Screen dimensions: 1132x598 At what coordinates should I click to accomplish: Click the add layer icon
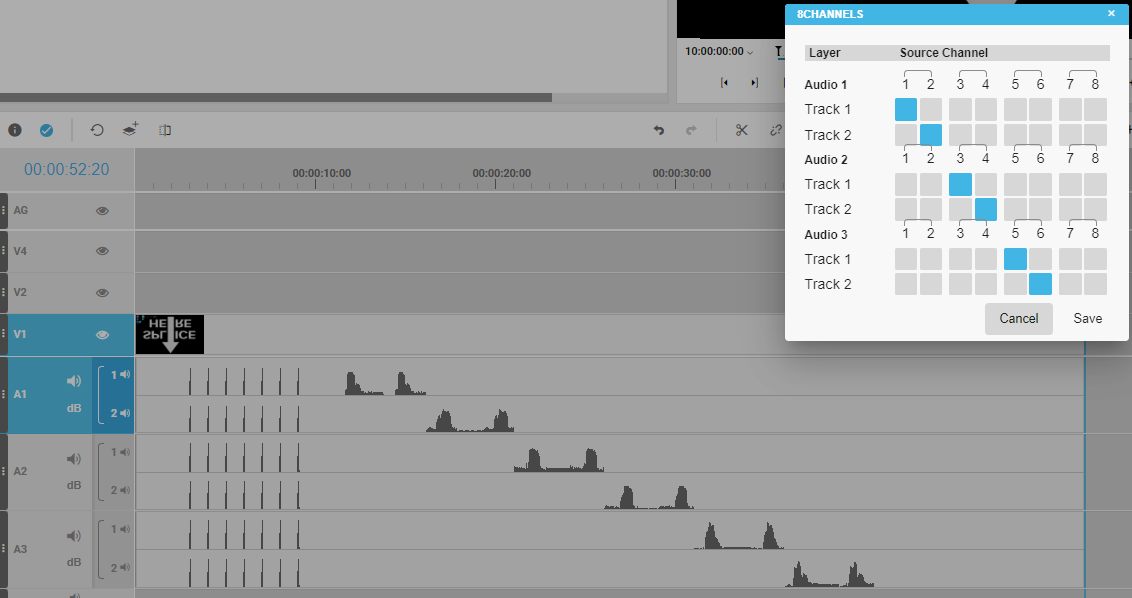(131, 130)
